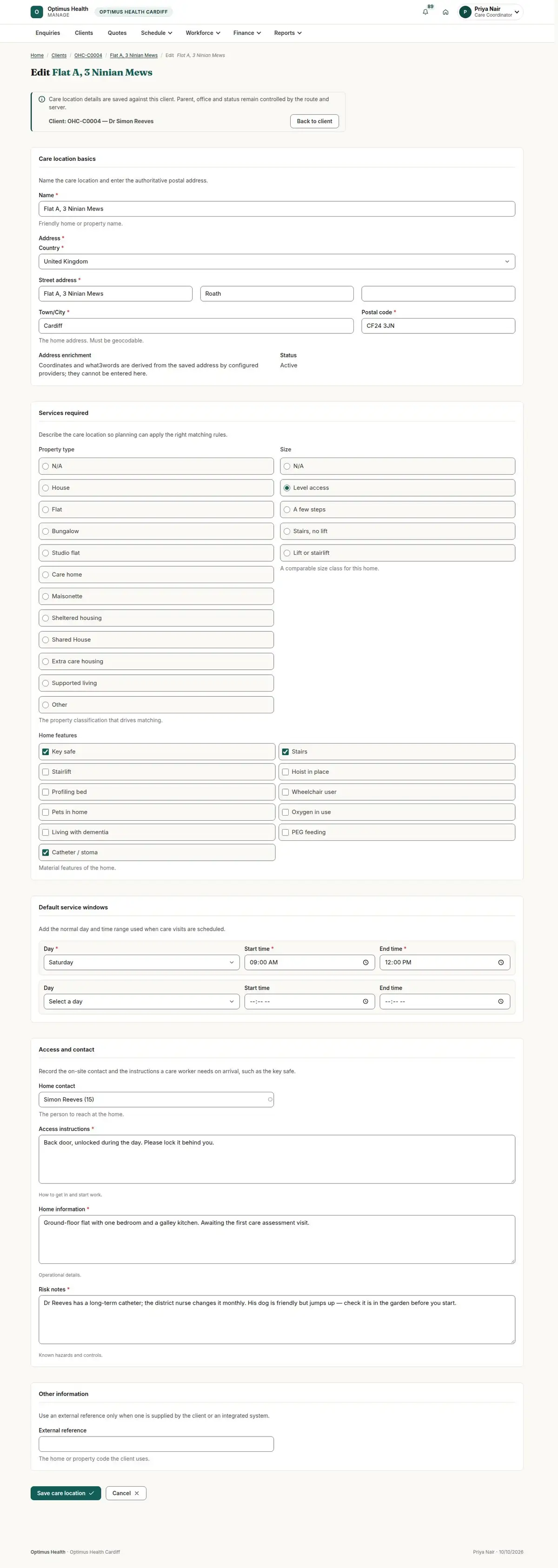
Task: Open the Finance menu
Action: click(x=247, y=33)
